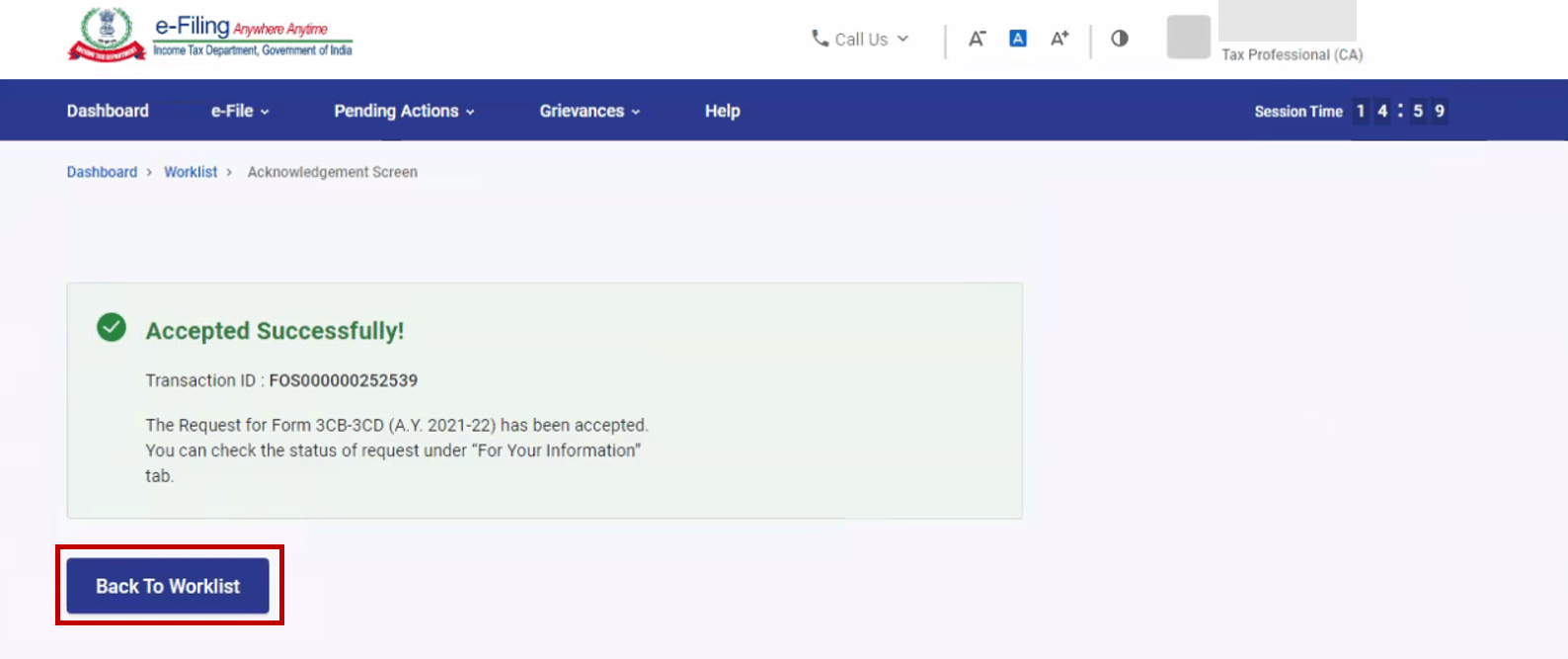
Task: Open the user profile avatar
Action: (1188, 38)
